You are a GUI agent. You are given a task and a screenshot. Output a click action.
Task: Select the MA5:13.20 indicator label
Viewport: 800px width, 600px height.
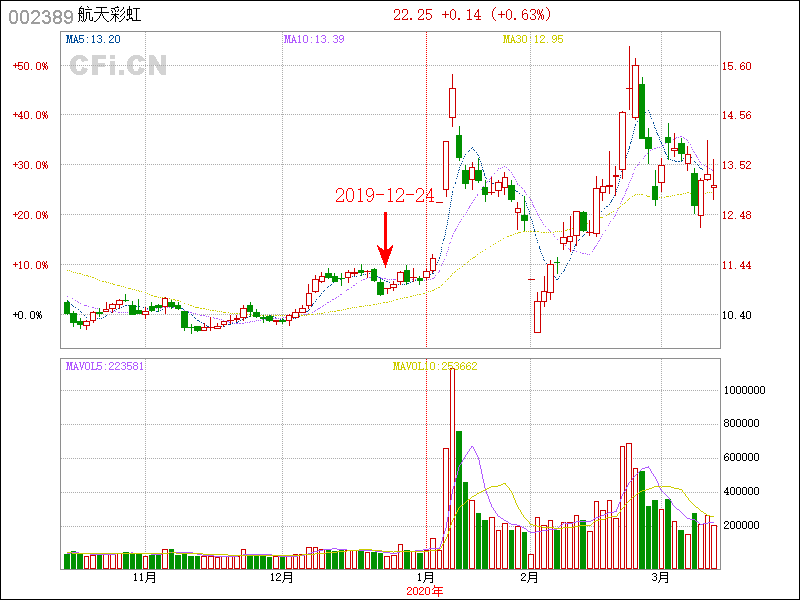tap(93, 40)
